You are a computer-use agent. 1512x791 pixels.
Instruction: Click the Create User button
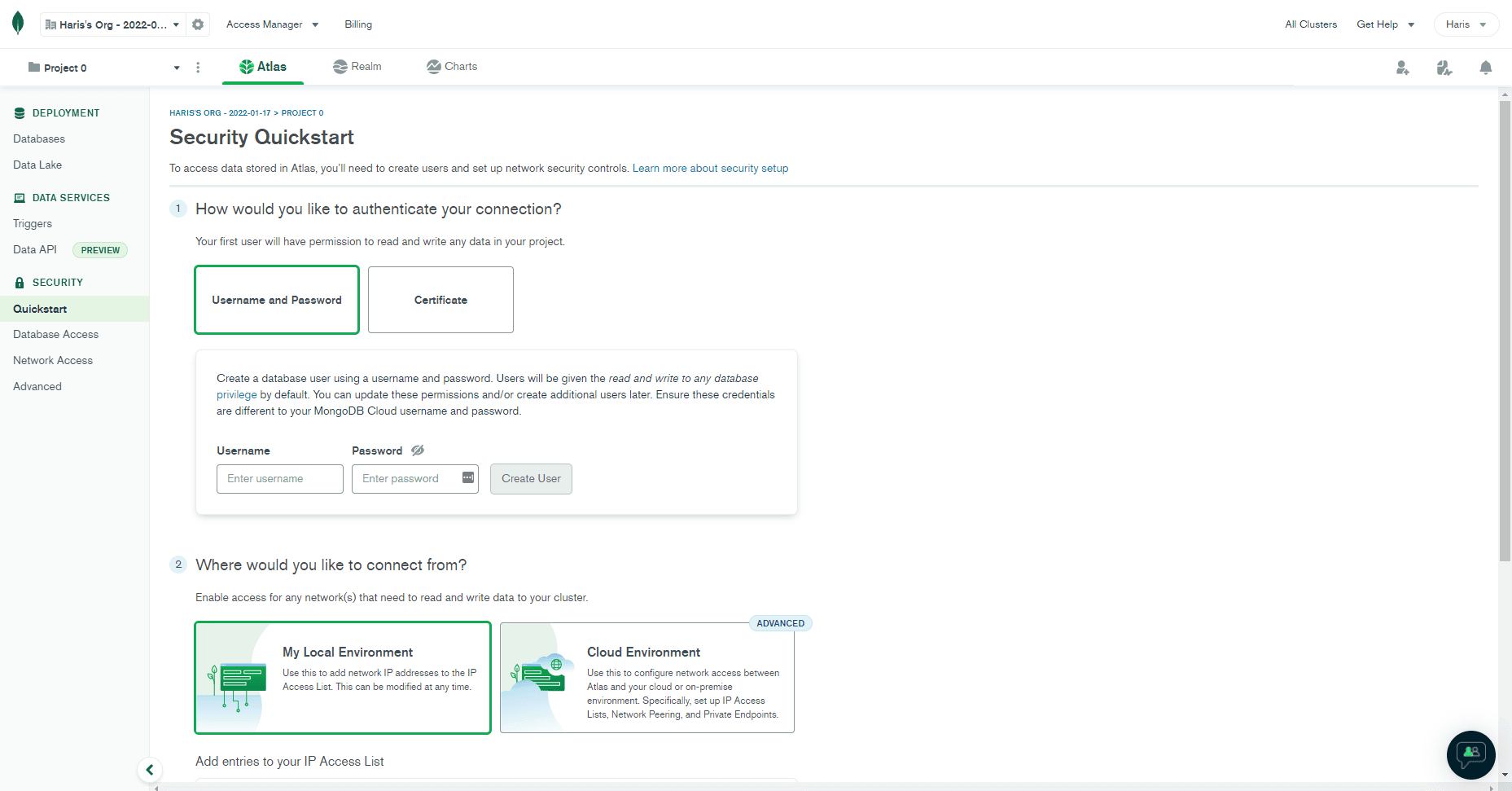coord(531,479)
